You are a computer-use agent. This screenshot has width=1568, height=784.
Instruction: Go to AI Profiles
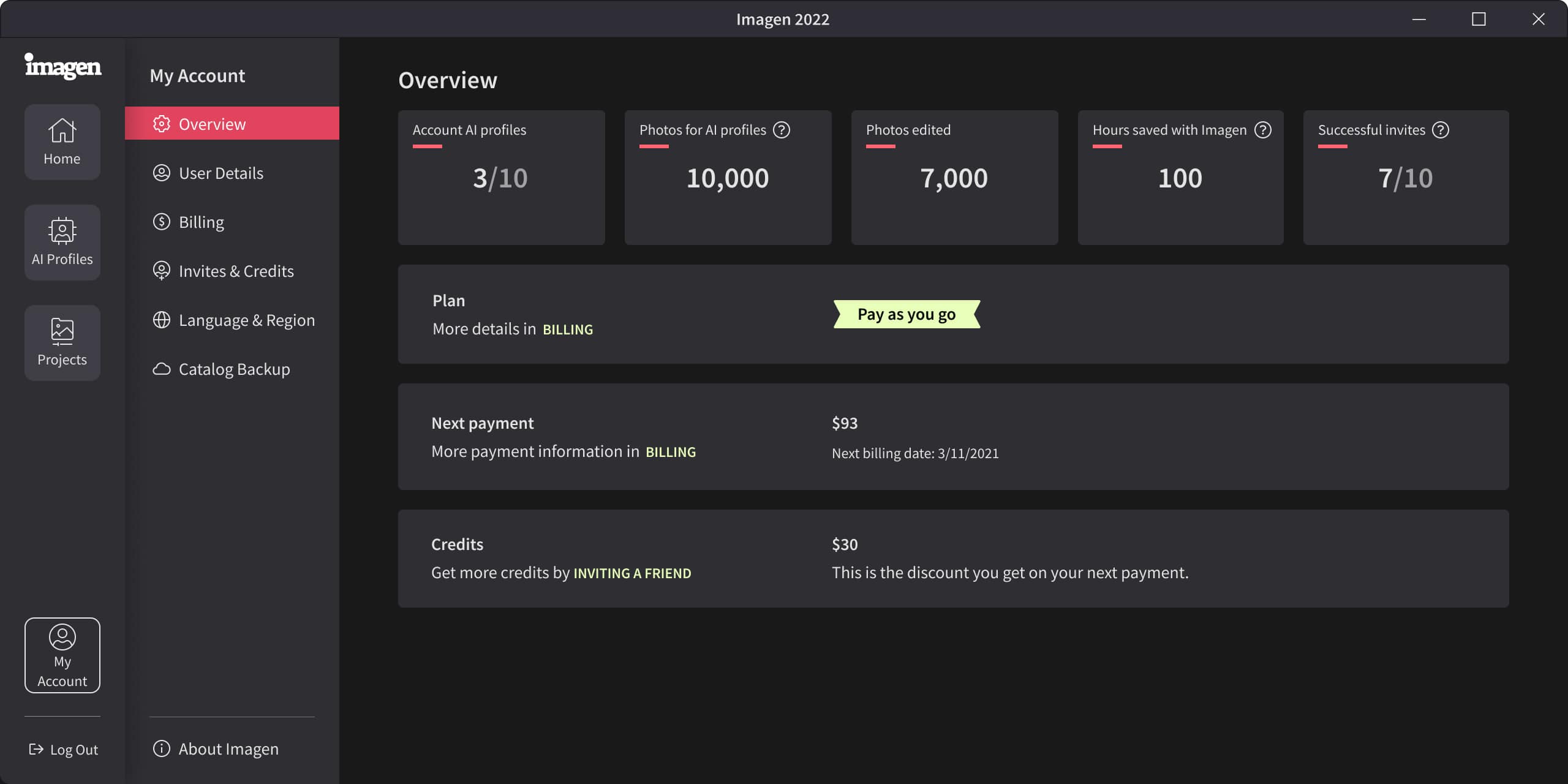pos(62,243)
